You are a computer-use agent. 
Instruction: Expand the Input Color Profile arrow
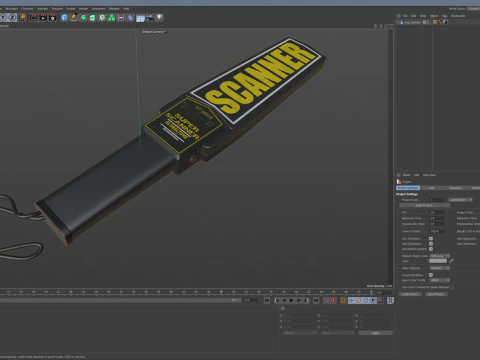[x=398, y=280]
